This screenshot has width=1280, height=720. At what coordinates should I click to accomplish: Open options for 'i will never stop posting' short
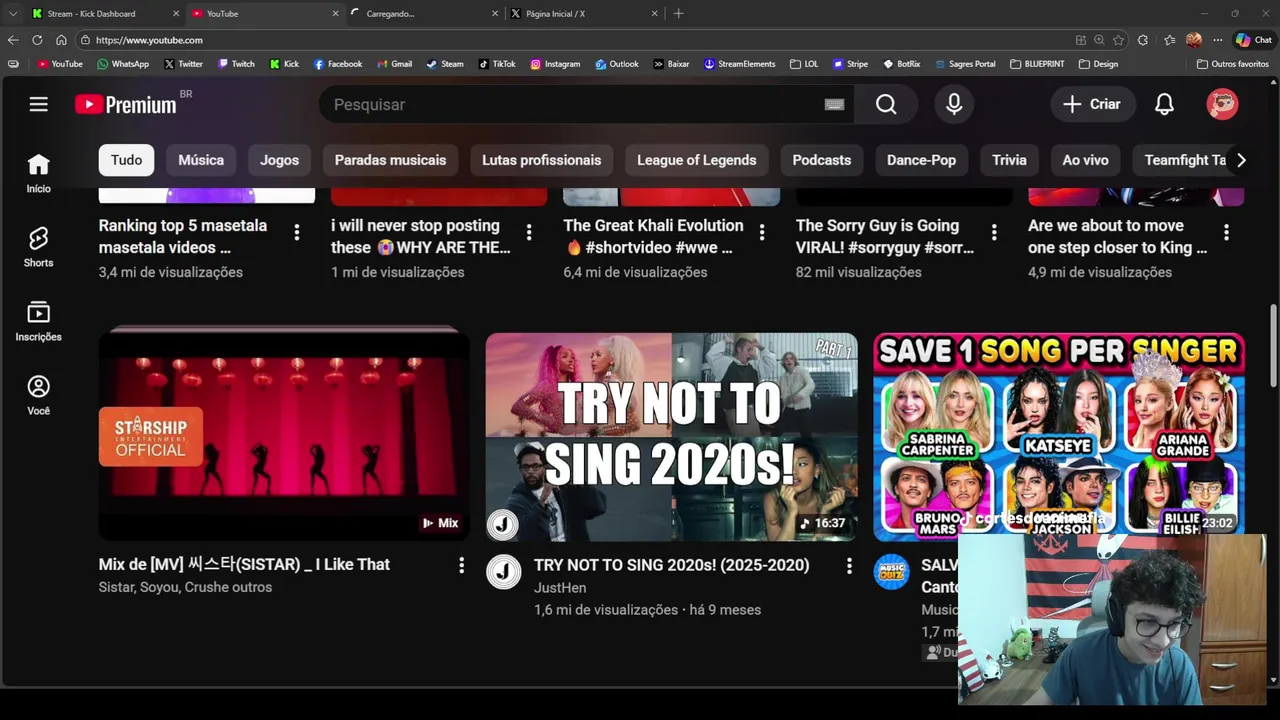529,232
